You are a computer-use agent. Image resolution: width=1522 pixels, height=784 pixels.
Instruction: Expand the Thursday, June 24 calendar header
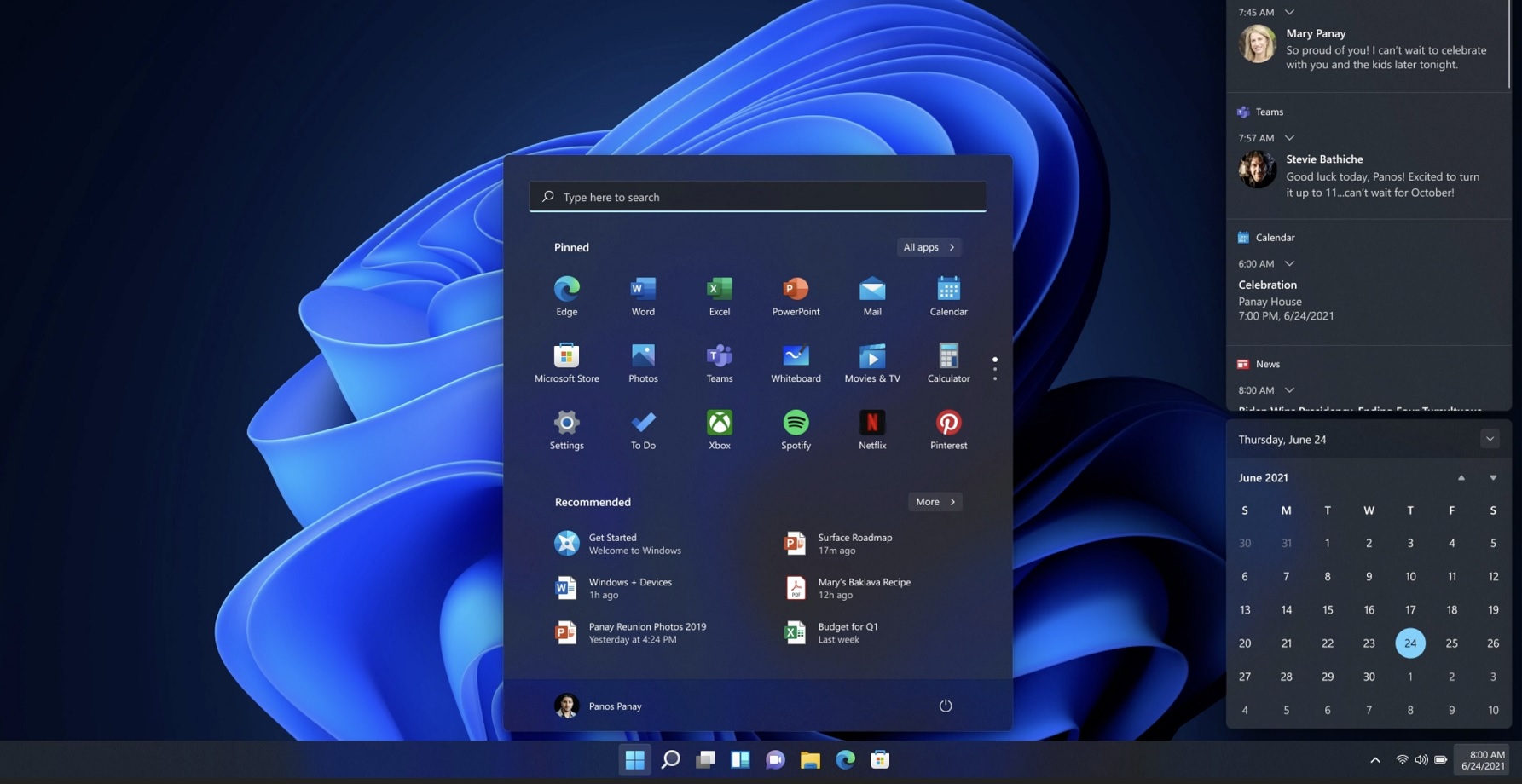tap(1490, 439)
